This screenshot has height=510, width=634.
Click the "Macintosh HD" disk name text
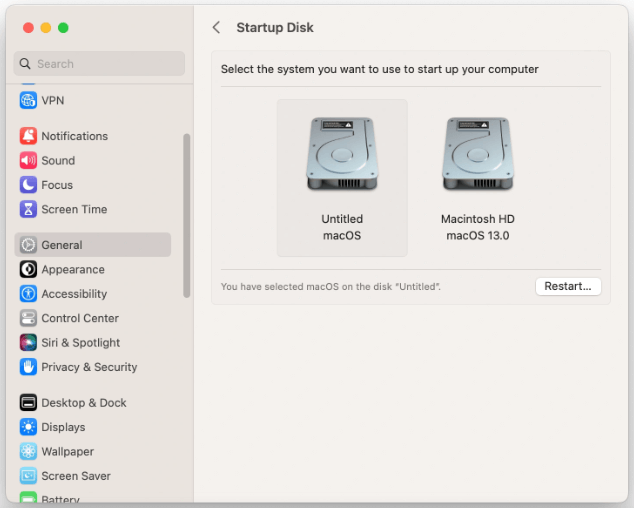[x=478, y=219]
